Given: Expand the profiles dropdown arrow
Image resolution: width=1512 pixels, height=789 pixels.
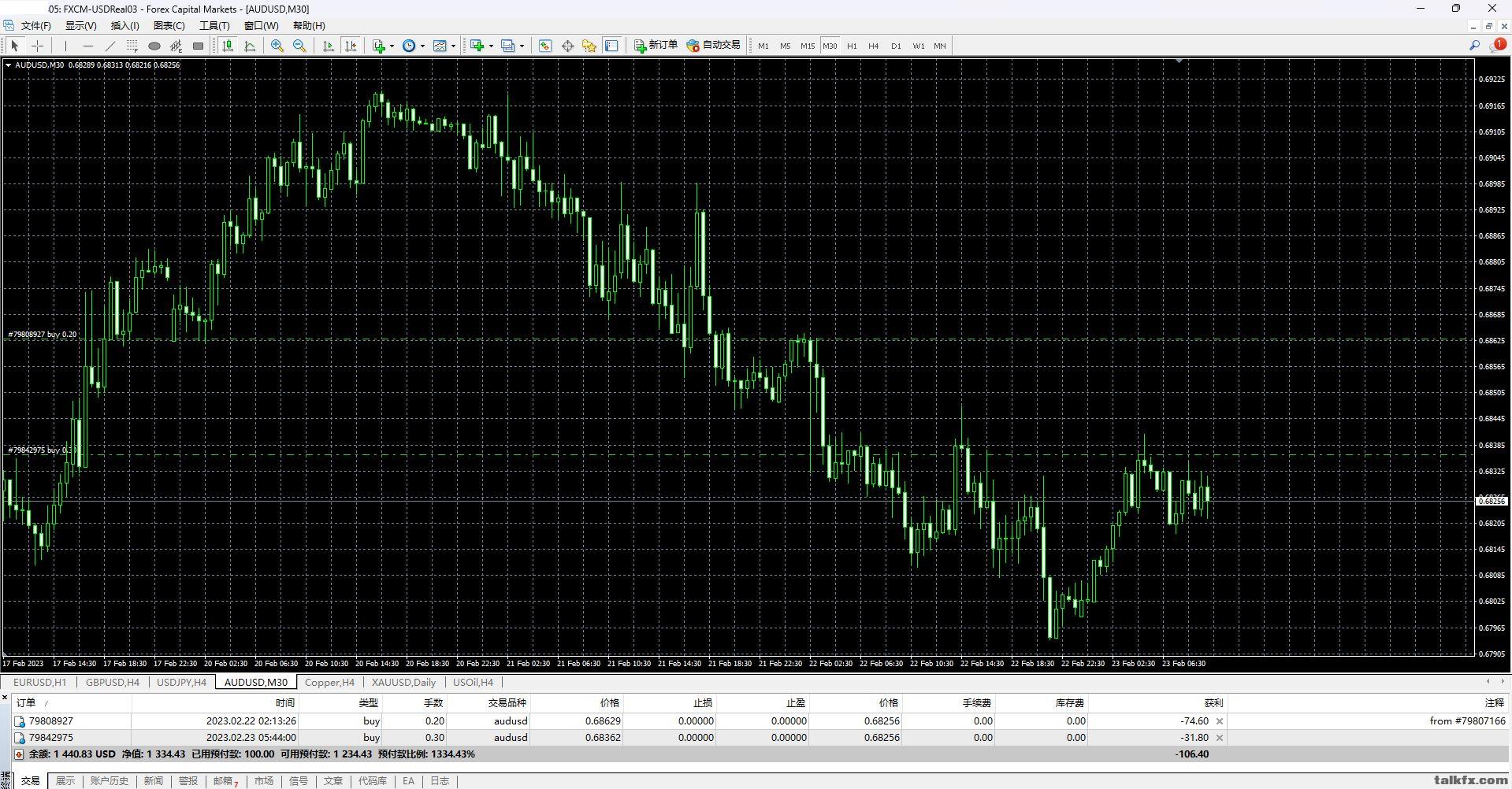Looking at the screenshot, I should (x=522, y=46).
